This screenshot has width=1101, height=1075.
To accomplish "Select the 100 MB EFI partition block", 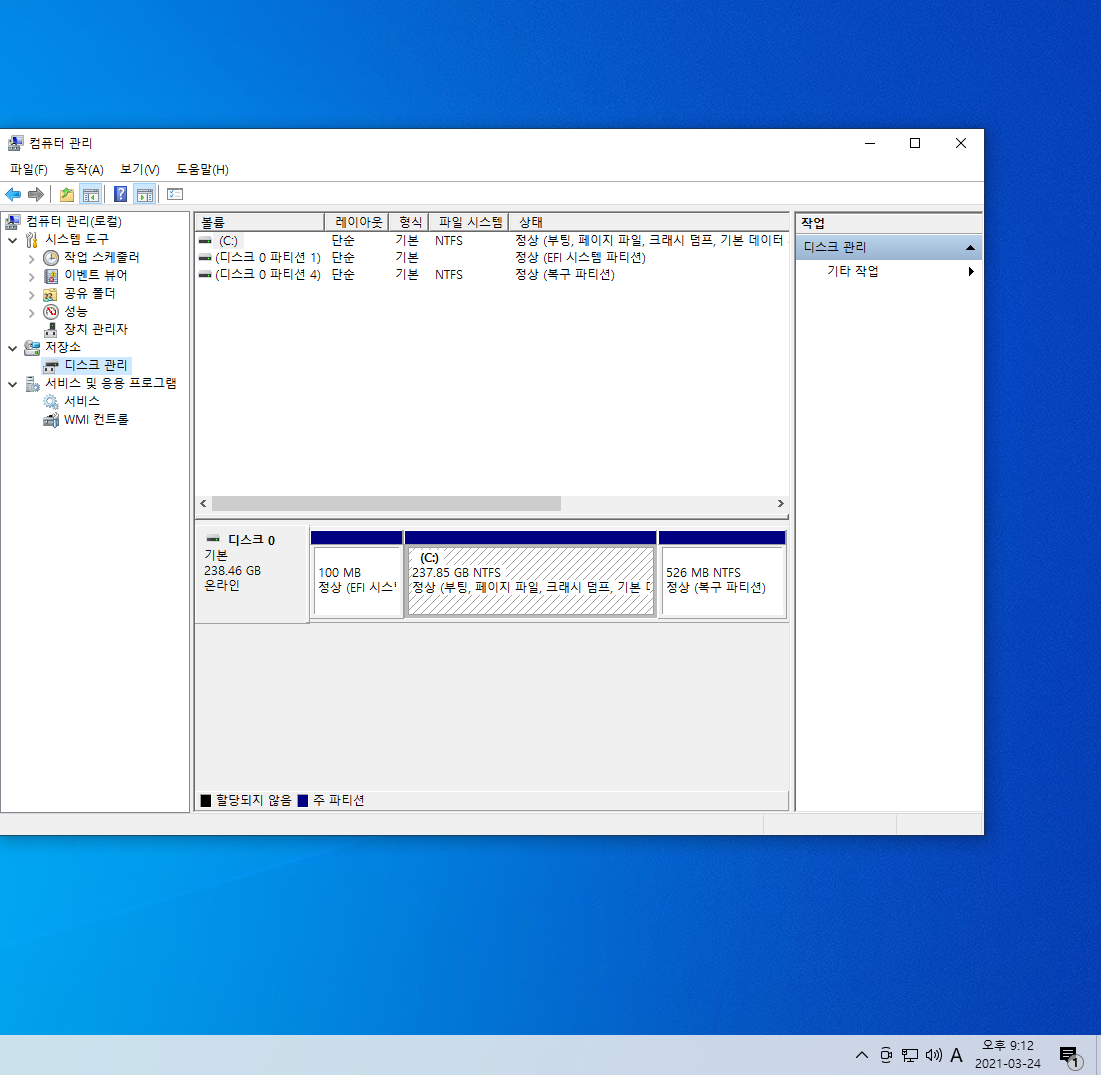I will pos(357,574).
